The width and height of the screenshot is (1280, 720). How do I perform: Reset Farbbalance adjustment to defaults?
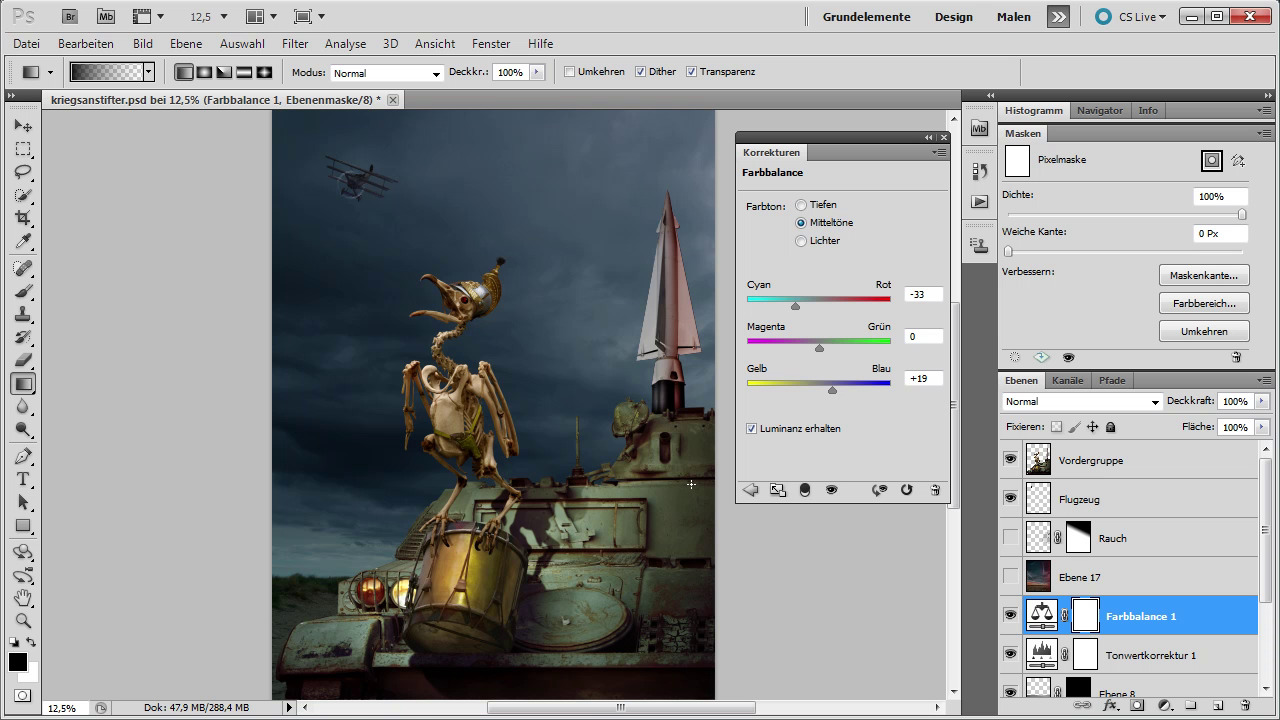[x=906, y=490]
